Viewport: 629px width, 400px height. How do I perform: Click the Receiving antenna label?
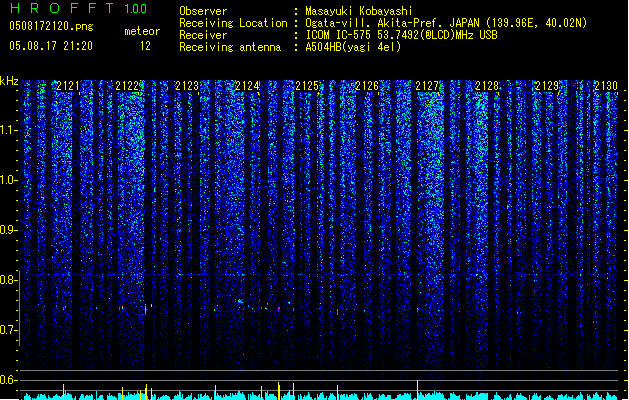pos(230,47)
